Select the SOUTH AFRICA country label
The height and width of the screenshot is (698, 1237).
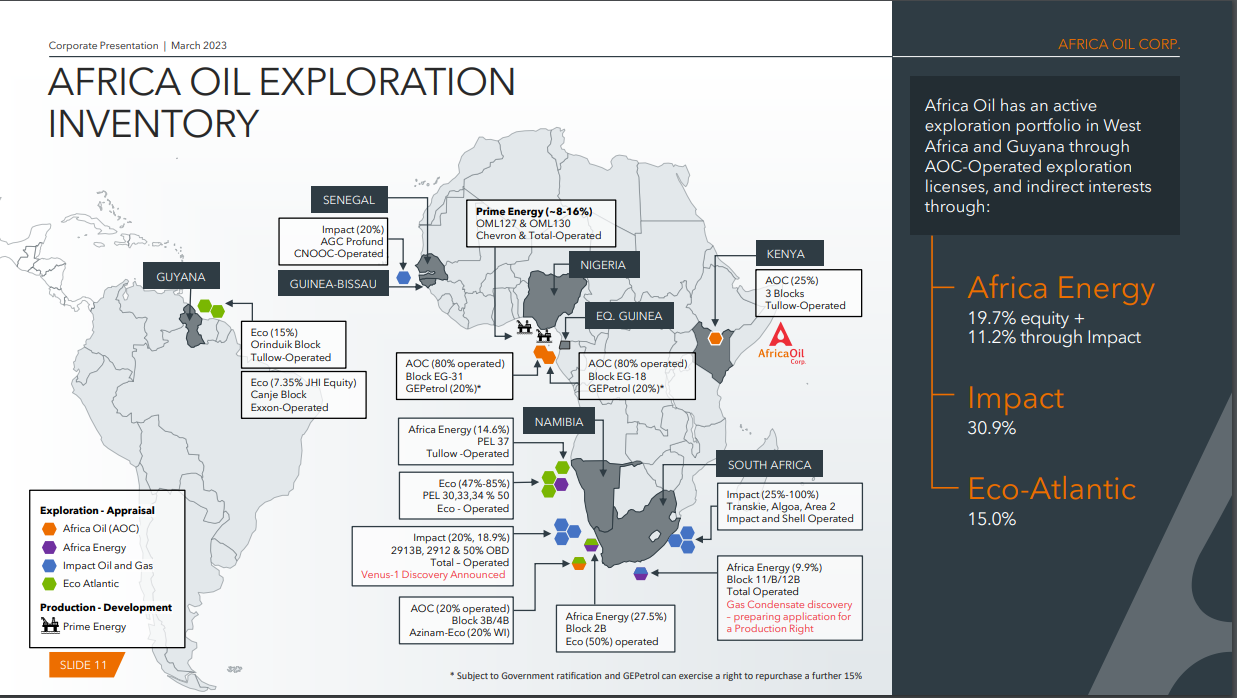click(769, 465)
